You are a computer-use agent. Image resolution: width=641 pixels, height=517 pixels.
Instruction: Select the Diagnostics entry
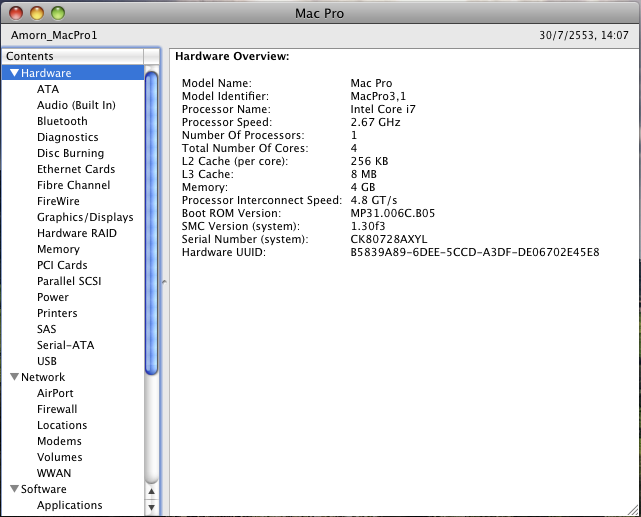pos(67,137)
